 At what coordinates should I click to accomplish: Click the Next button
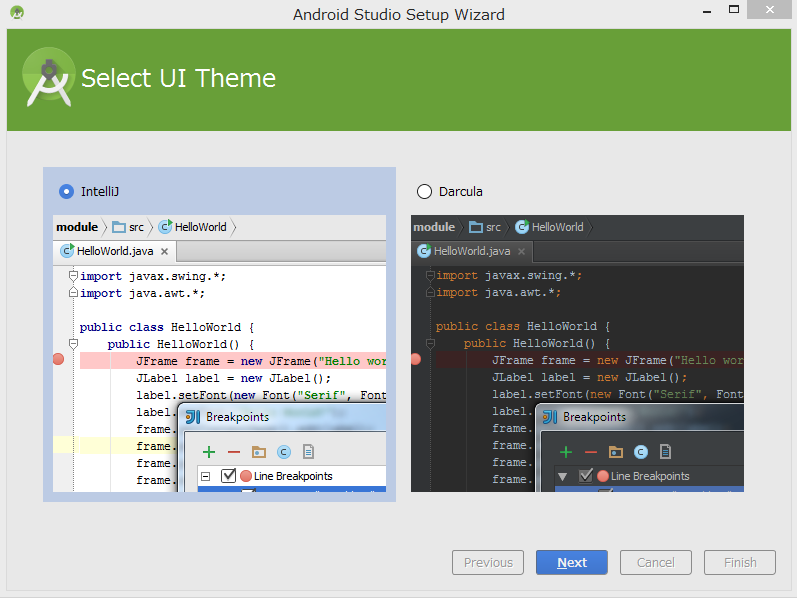click(x=572, y=562)
